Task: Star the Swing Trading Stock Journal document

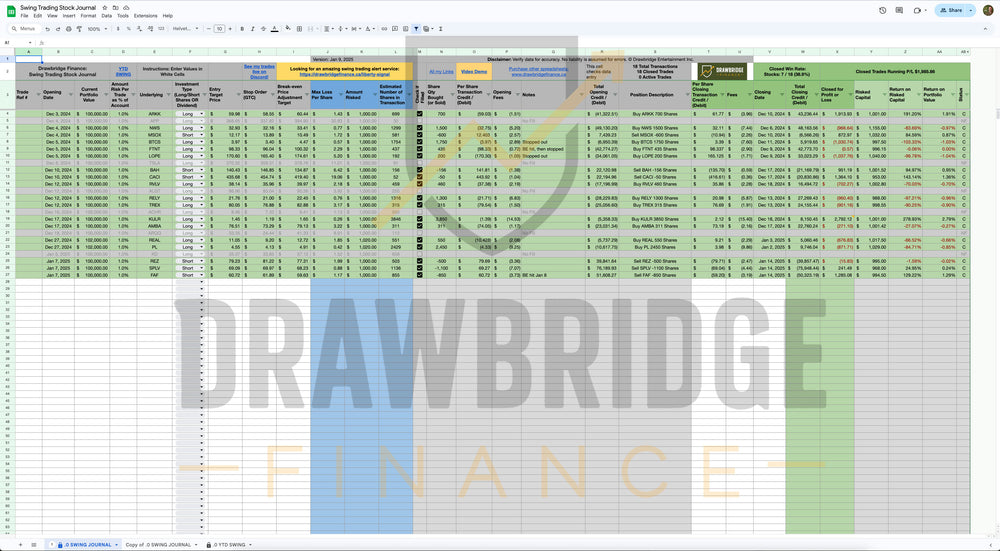Action: 105,8
